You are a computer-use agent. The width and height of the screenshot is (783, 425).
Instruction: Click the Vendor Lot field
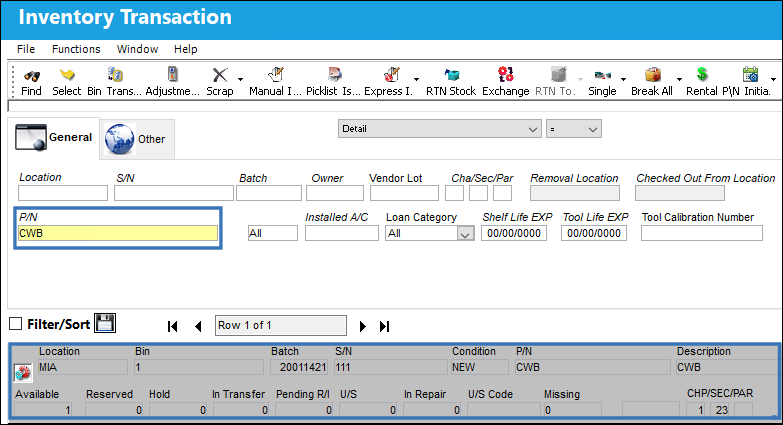point(404,193)
